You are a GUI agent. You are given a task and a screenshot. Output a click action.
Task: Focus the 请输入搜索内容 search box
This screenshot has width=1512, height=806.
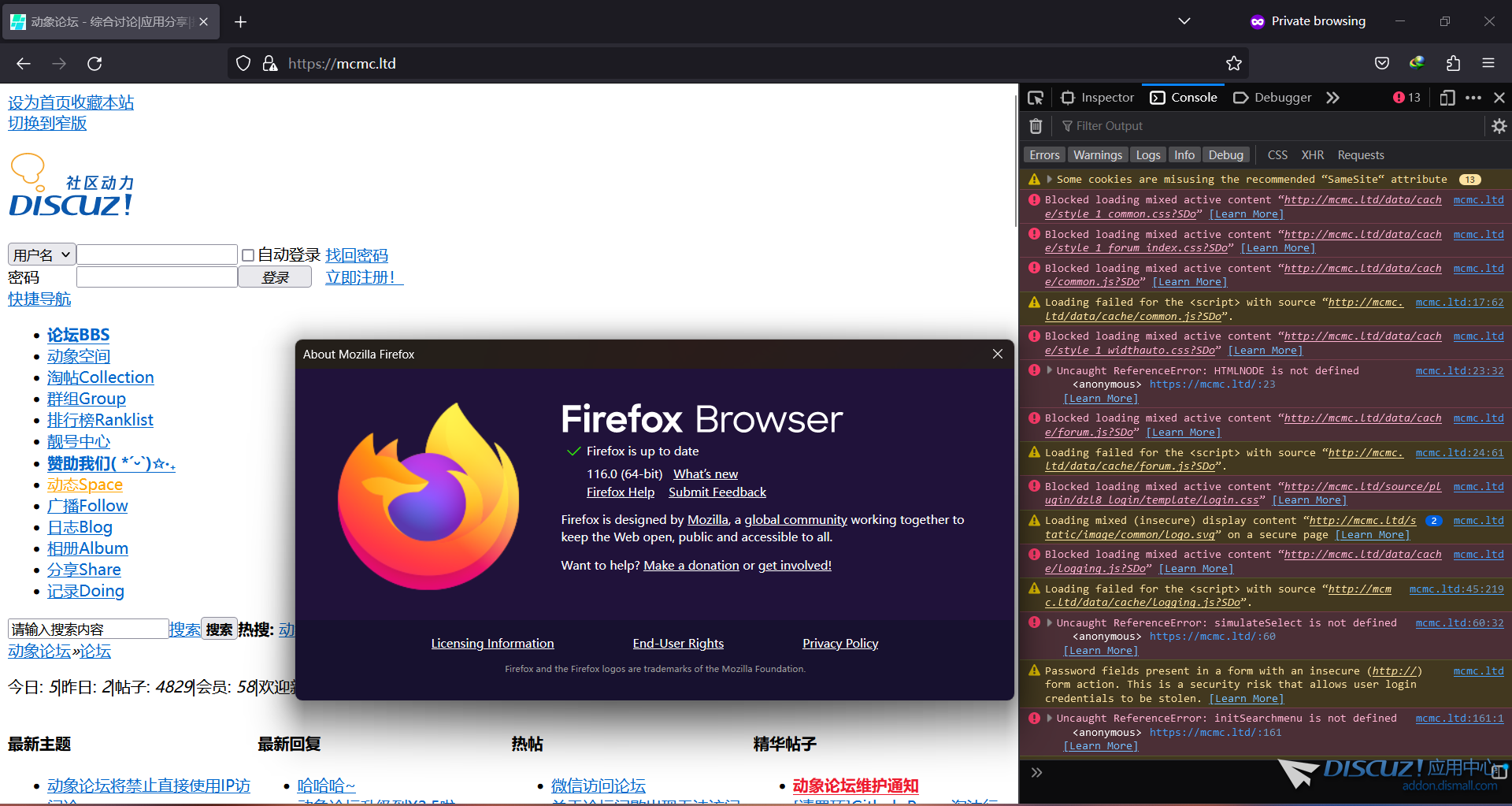pyautogui.click(x=88, y=629)
